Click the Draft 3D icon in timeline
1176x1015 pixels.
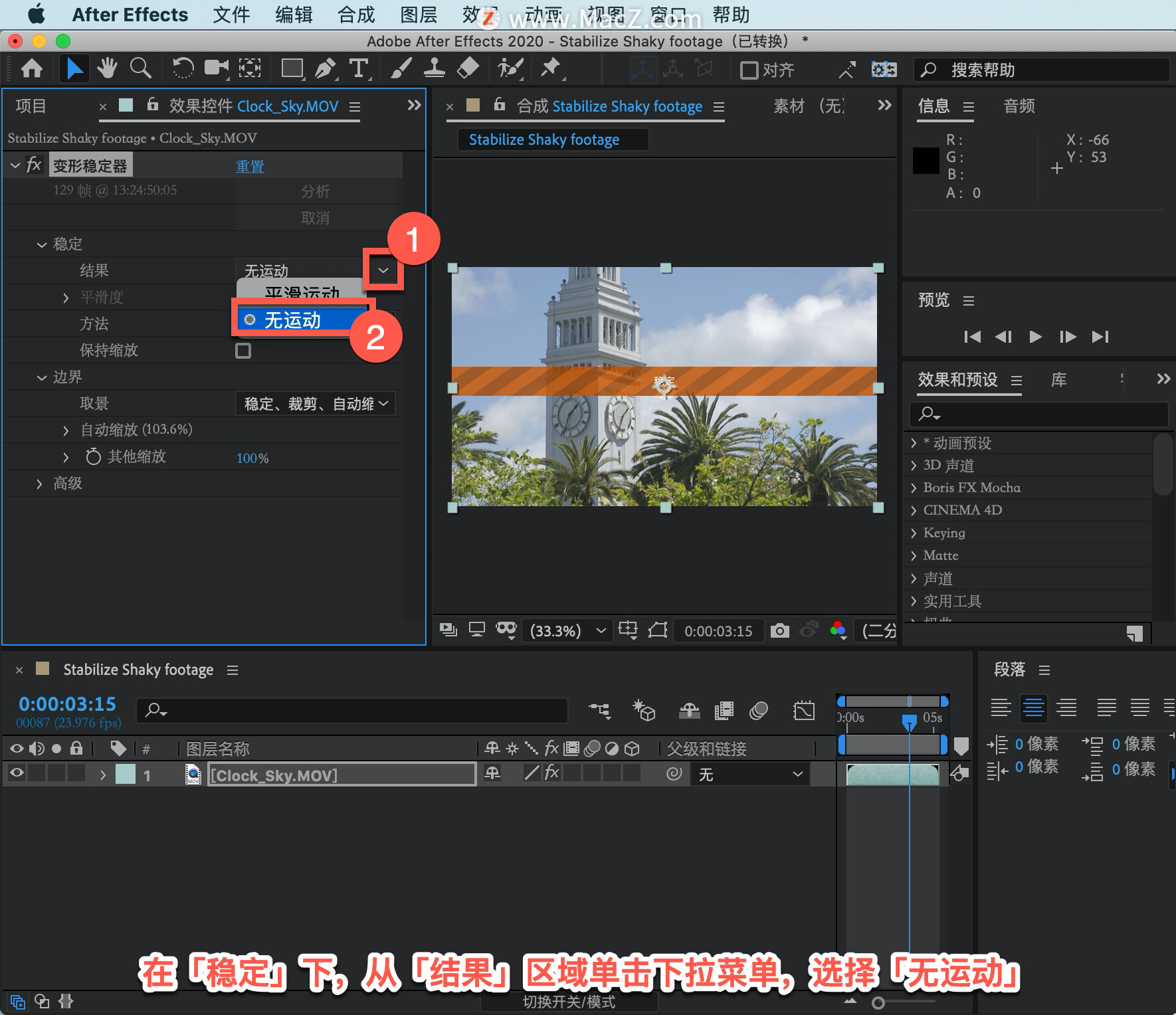coord(644,711)
